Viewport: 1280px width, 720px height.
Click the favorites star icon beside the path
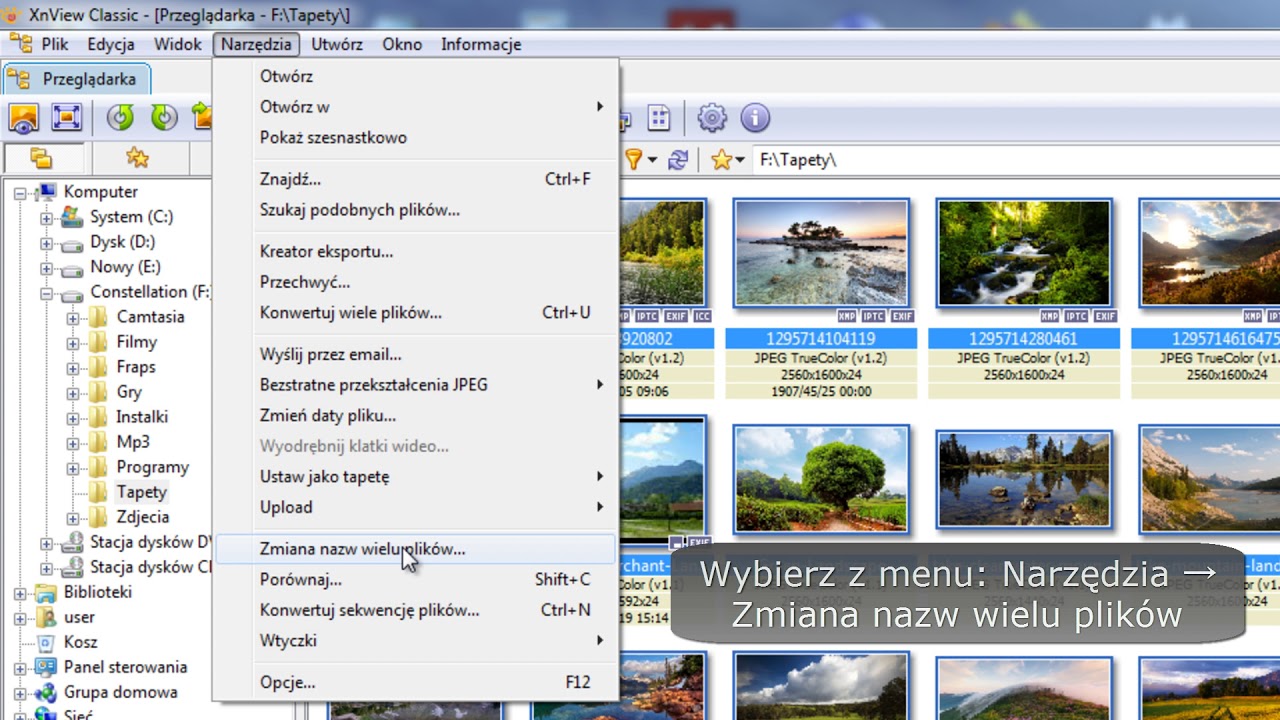(x=721, y=160)
